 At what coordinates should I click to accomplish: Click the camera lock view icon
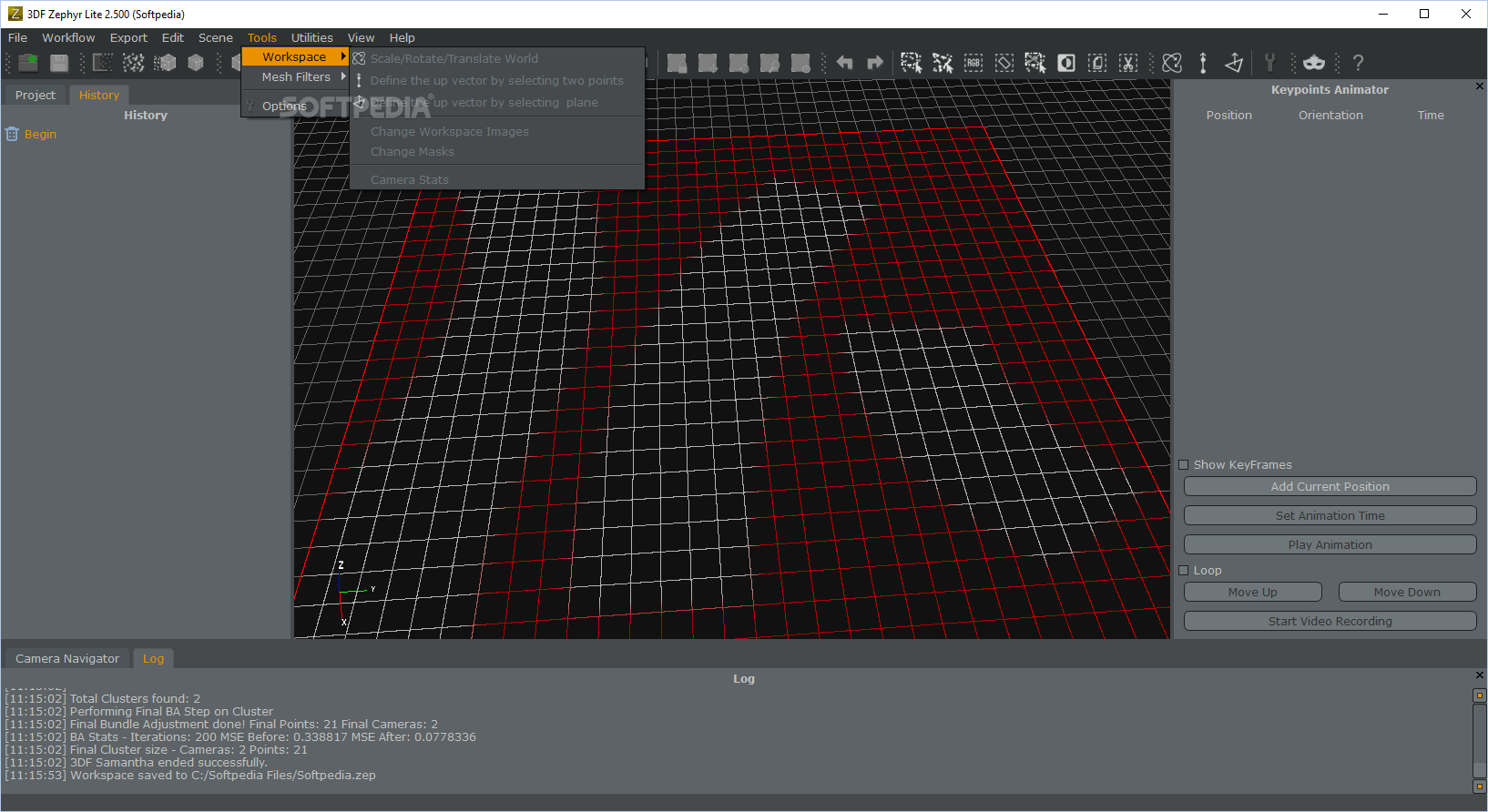click(x=677, y=63)
